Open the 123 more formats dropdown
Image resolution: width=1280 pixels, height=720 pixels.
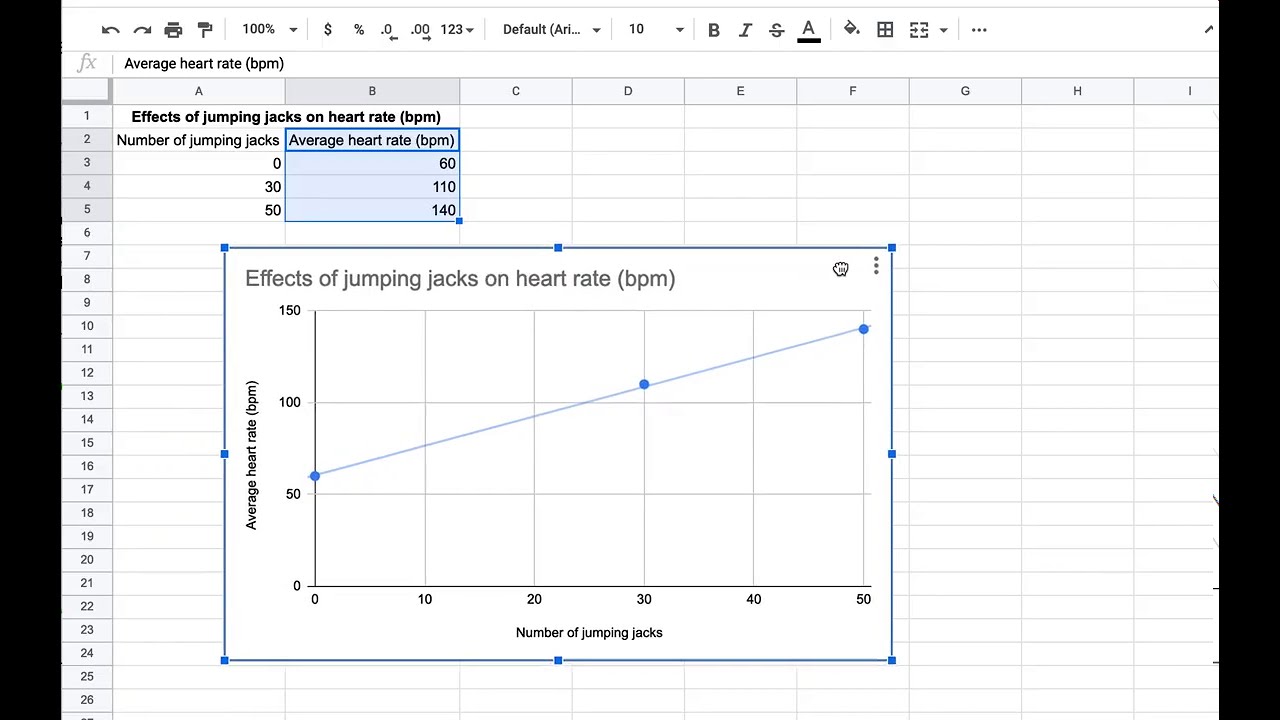click(457, 30)
